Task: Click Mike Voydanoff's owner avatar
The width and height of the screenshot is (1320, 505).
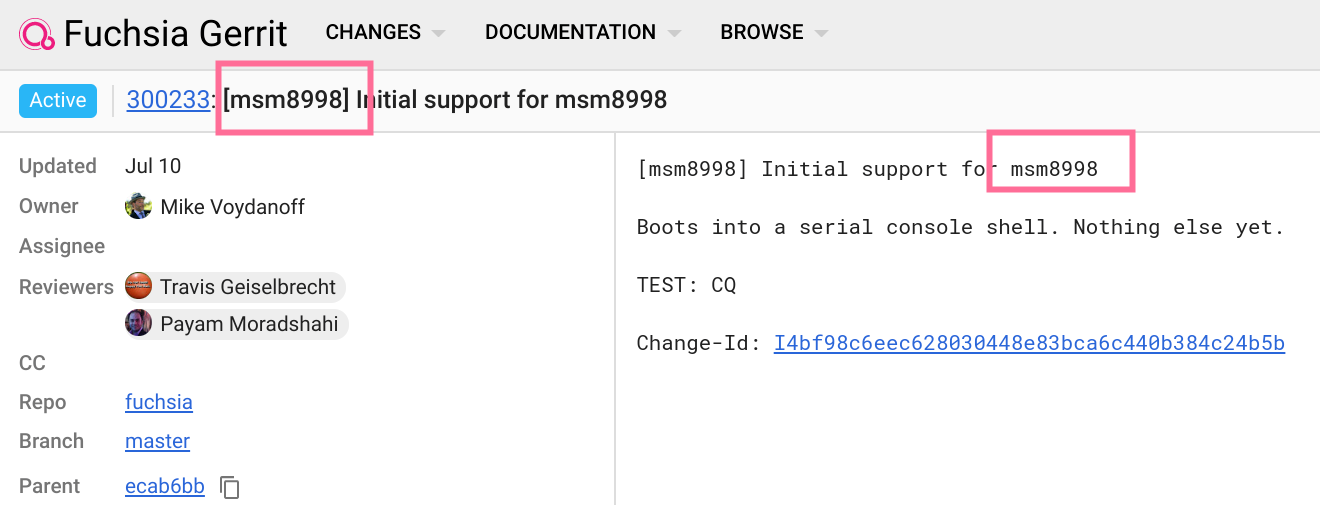Action: (138, 207)
